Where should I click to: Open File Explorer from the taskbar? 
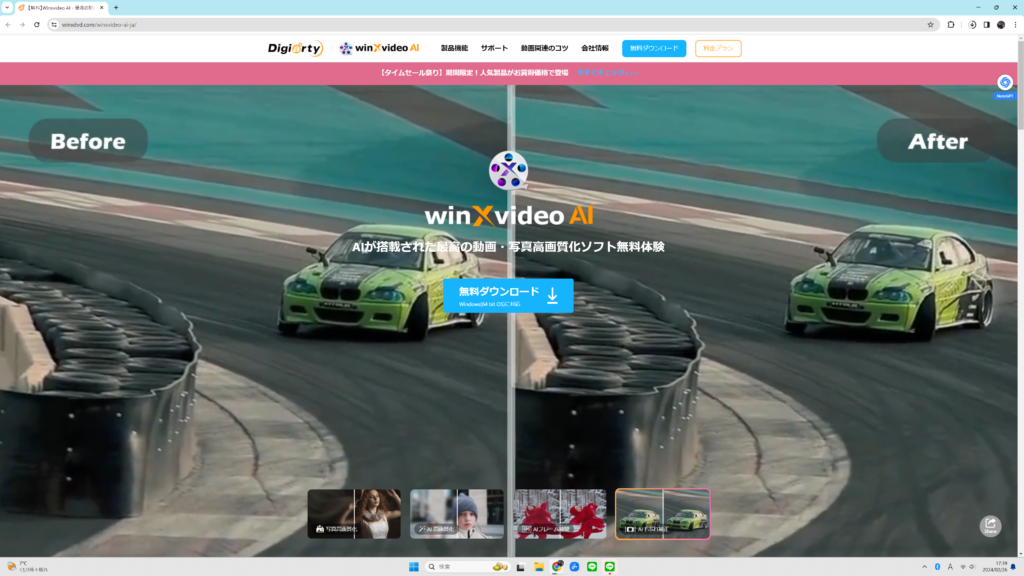(x=539, y=567)
